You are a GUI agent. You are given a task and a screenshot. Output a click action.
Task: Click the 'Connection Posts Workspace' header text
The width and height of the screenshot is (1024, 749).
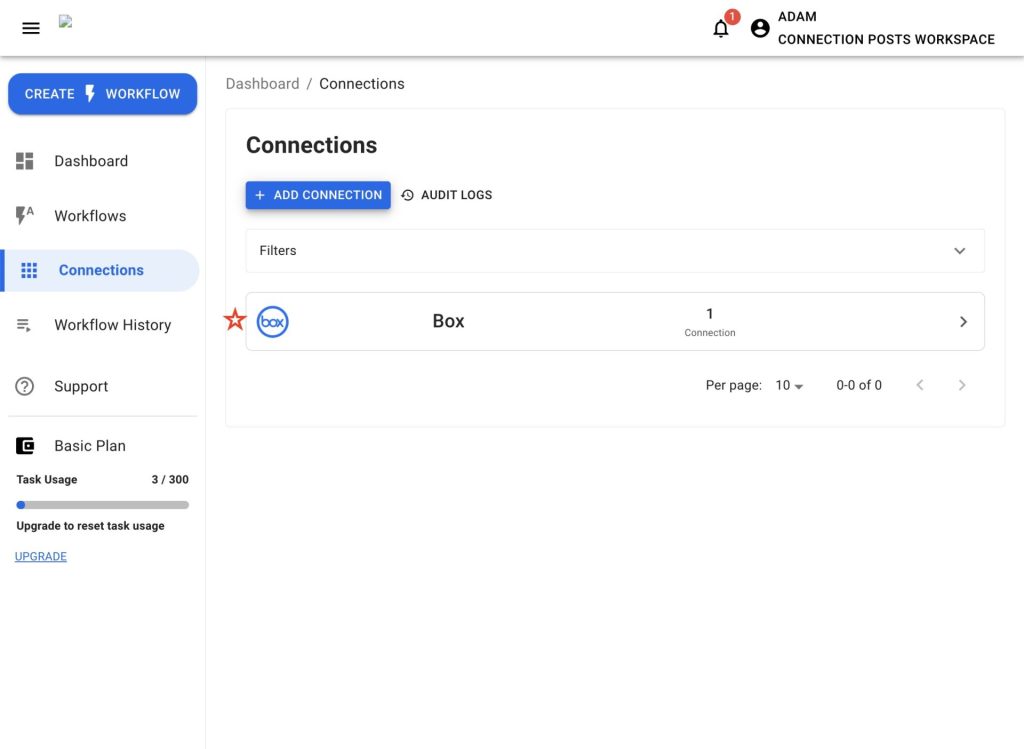tap(886, 40)
